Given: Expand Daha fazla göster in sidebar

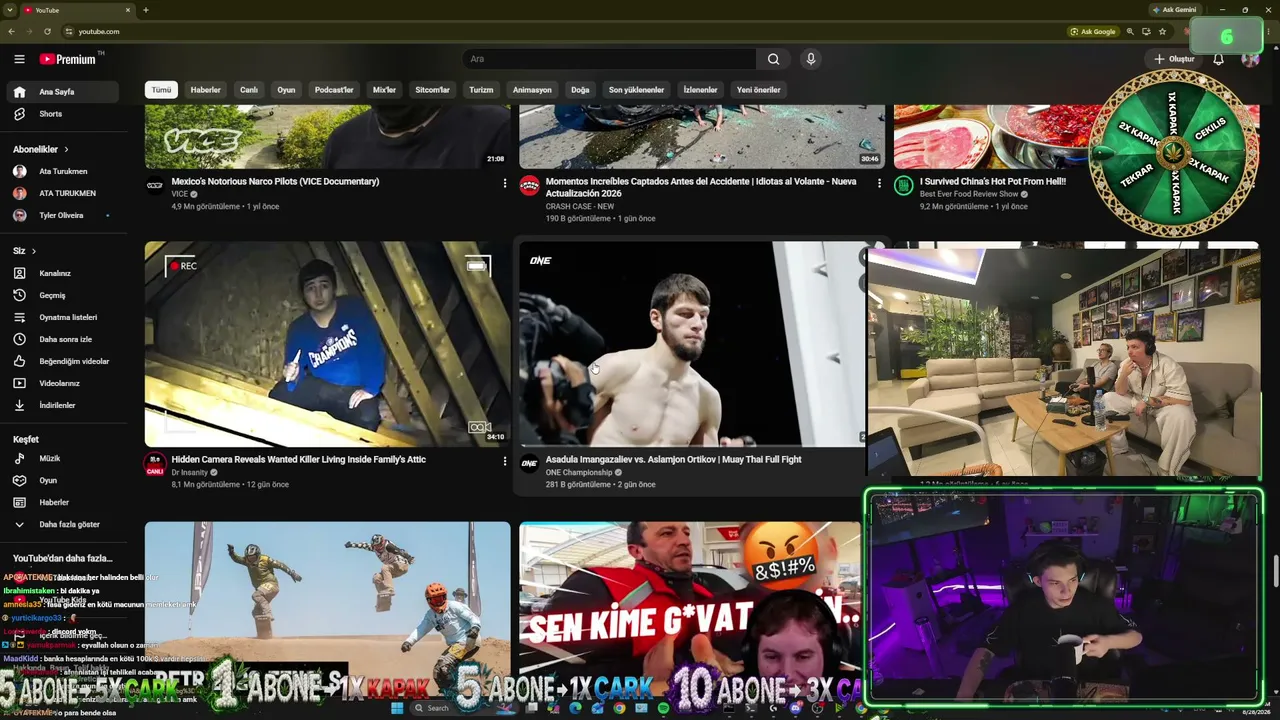Looking at the screenshot, I should 60,524.
